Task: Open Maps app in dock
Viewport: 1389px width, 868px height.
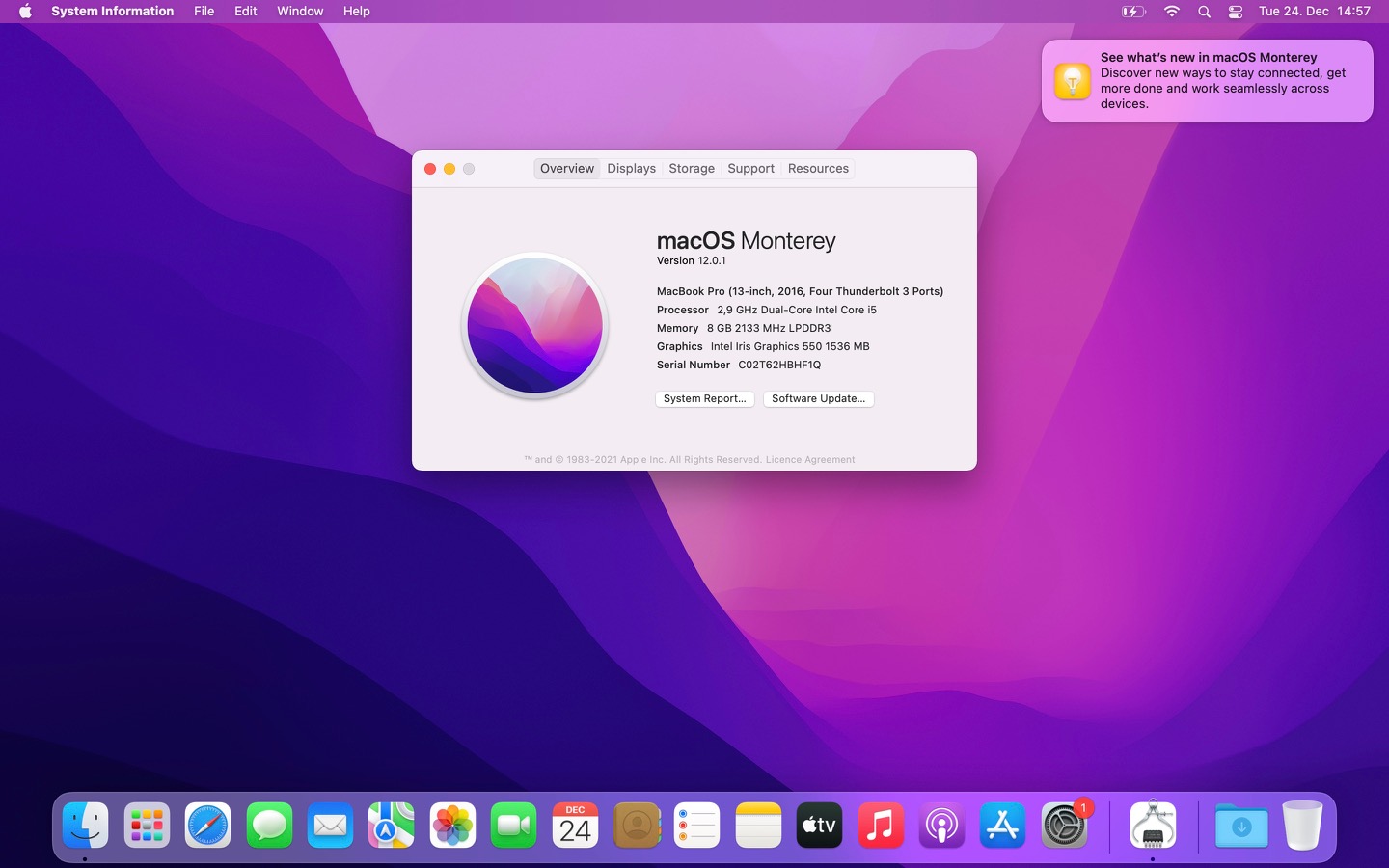Action: pyautogui.click(x=392, y=826)
